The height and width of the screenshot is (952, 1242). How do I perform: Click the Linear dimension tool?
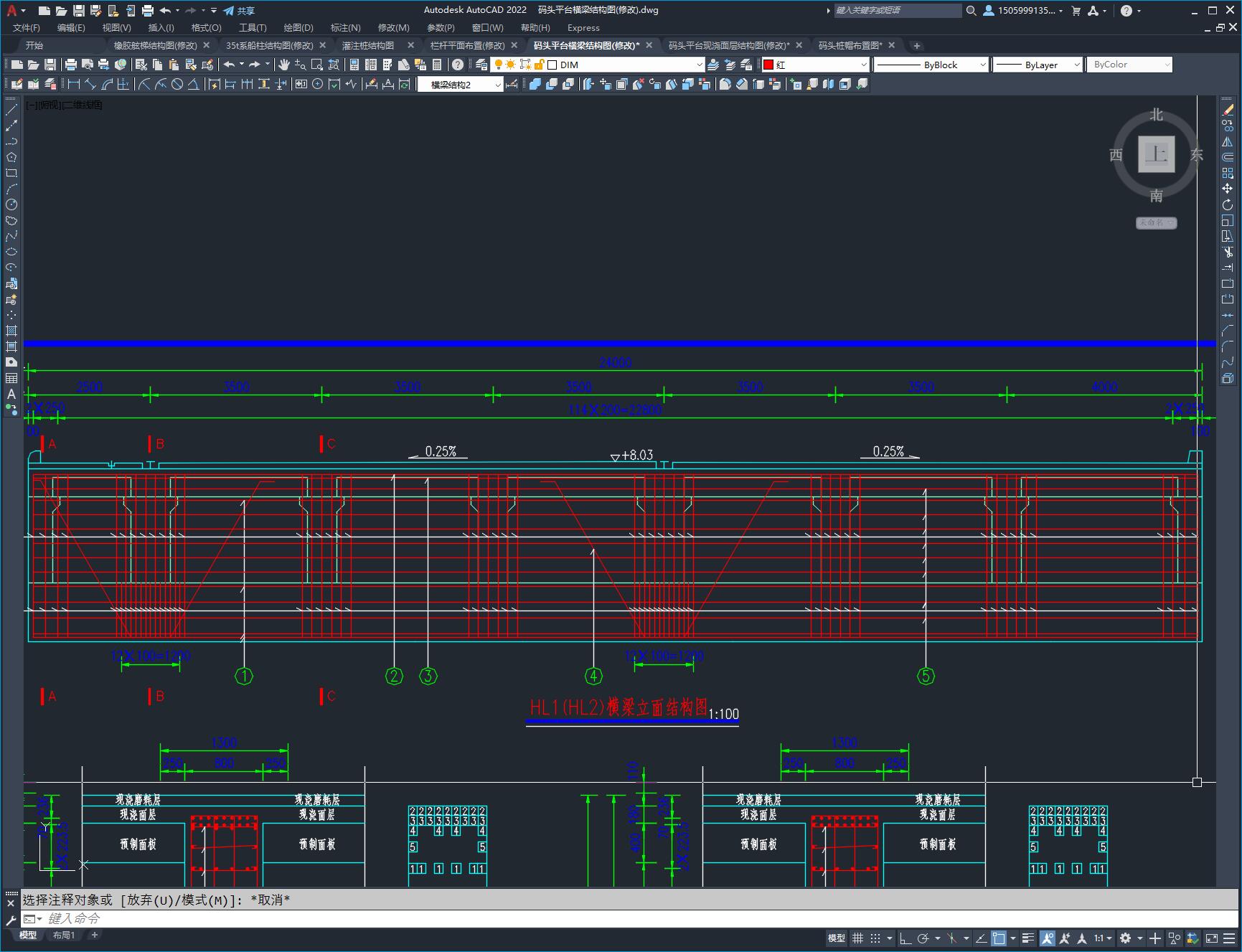point(73,84)
